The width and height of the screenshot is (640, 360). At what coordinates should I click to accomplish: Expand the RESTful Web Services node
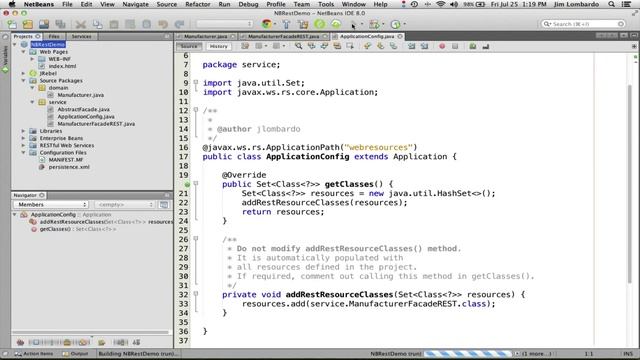[x=23, y=145]
